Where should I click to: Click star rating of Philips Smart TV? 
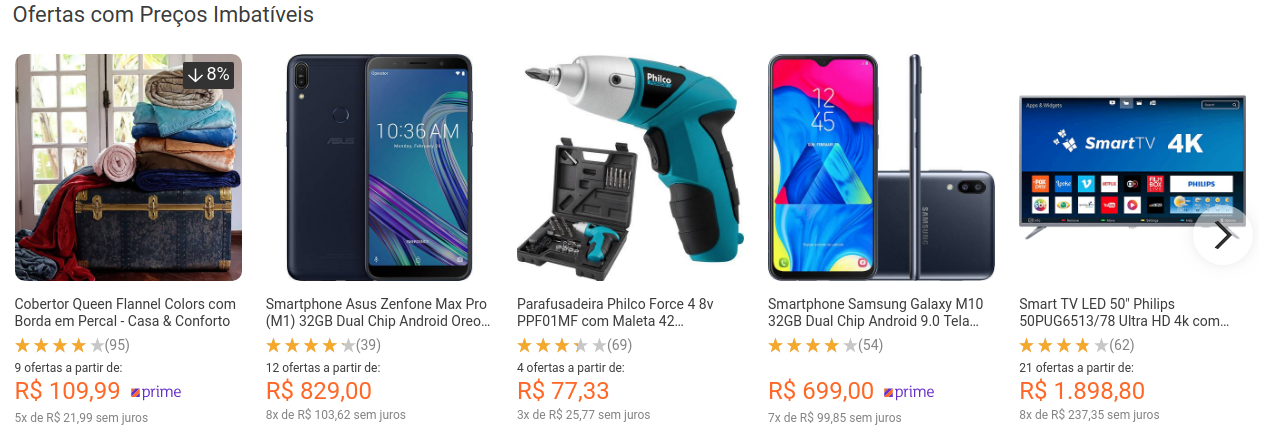[x=1063, y=346]
